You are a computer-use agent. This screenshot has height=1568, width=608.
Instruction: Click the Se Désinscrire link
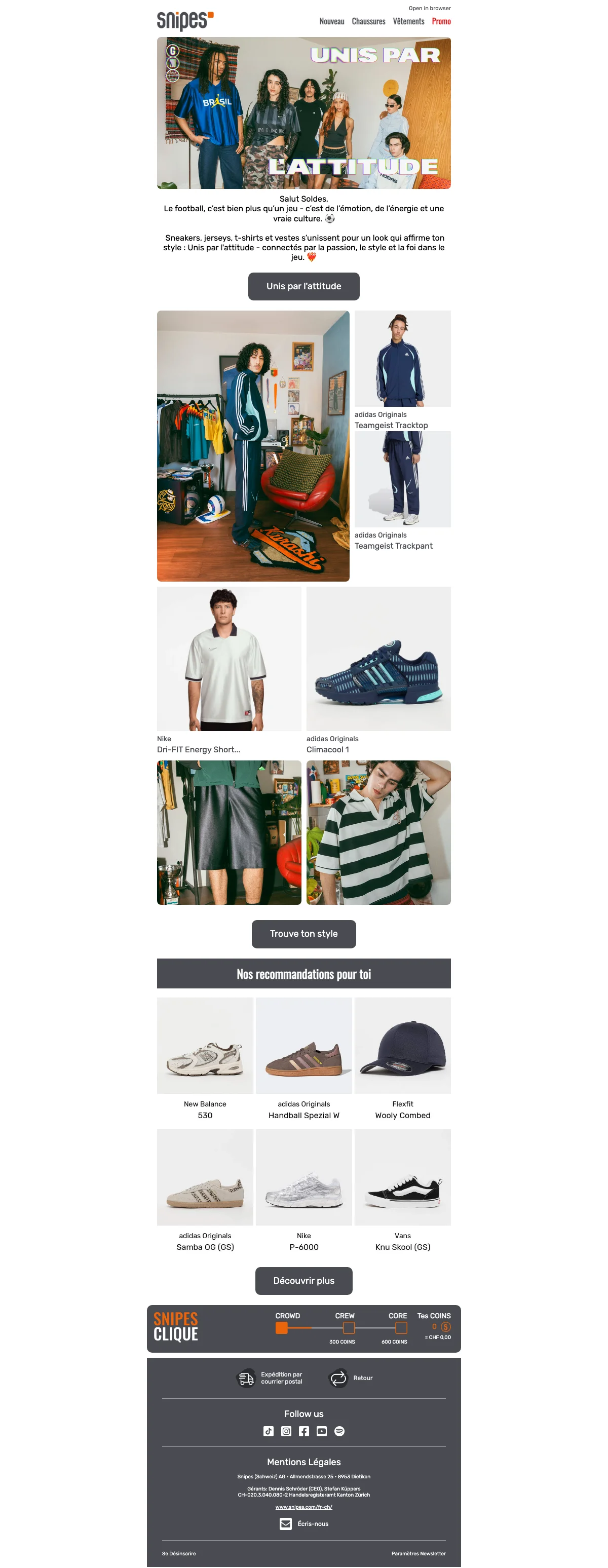pyautogui.click(x=179, y=1553)
